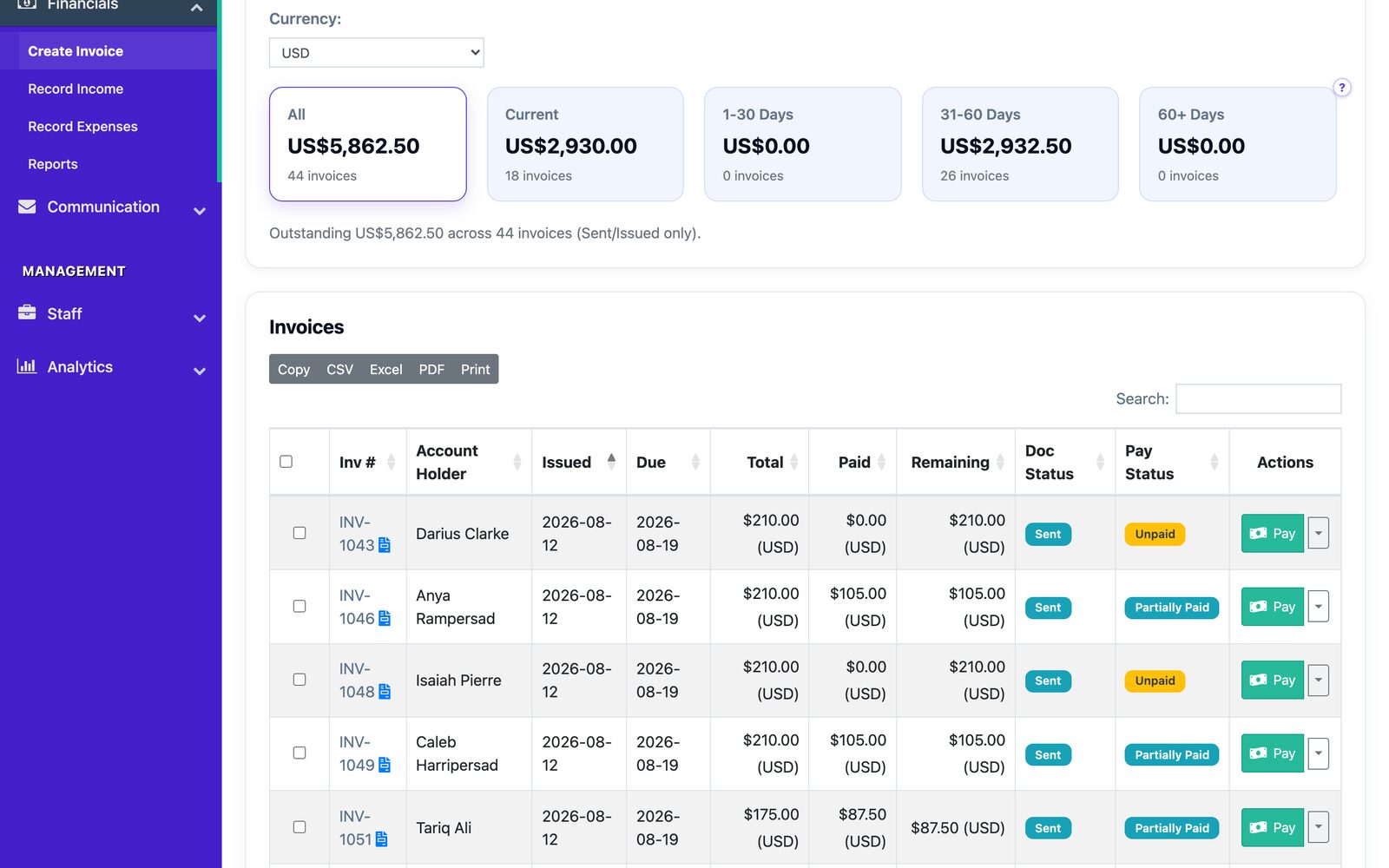
Task: Click the help question mark icon
Action: pyautogui.click(x=1341, y=88)
